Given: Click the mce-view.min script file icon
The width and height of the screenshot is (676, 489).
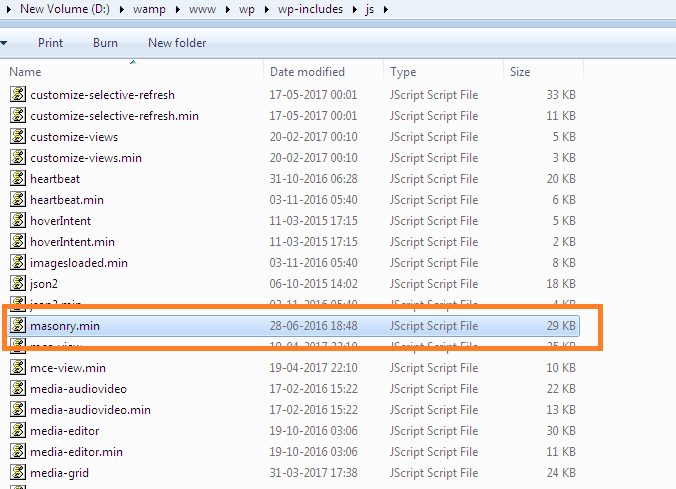Looking at the screenshot, I should (x=18, y=367).
